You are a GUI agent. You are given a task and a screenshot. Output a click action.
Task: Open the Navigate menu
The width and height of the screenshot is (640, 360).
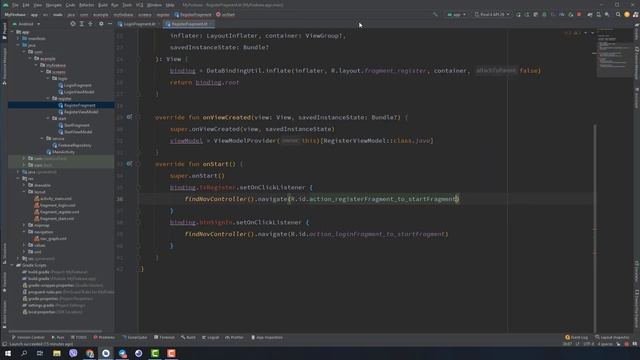pos(53,5)
